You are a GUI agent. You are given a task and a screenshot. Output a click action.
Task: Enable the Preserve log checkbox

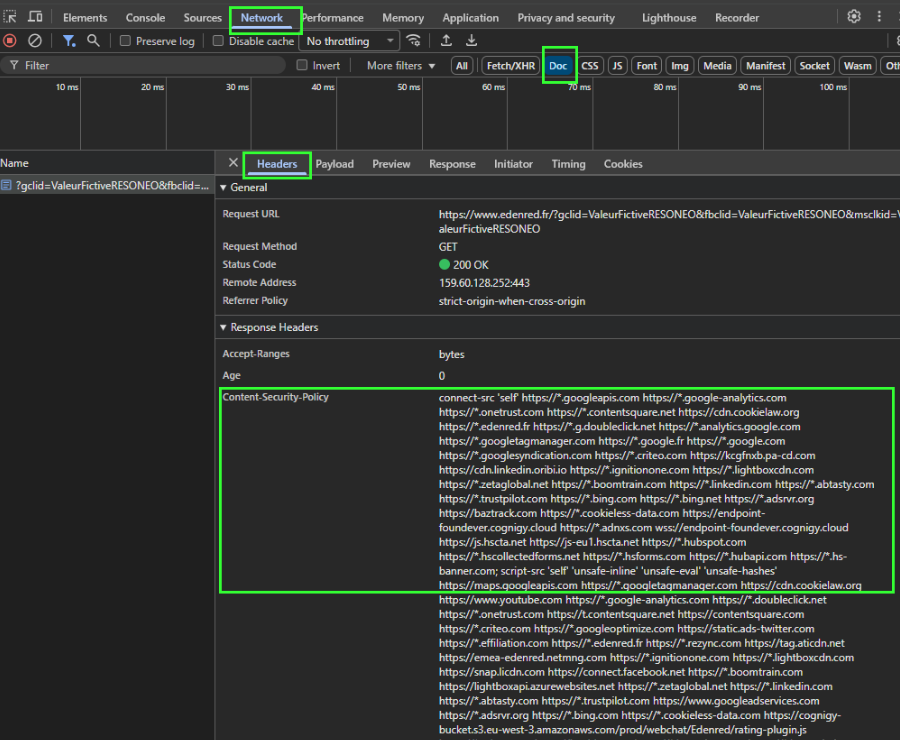(x=125, y=41)
